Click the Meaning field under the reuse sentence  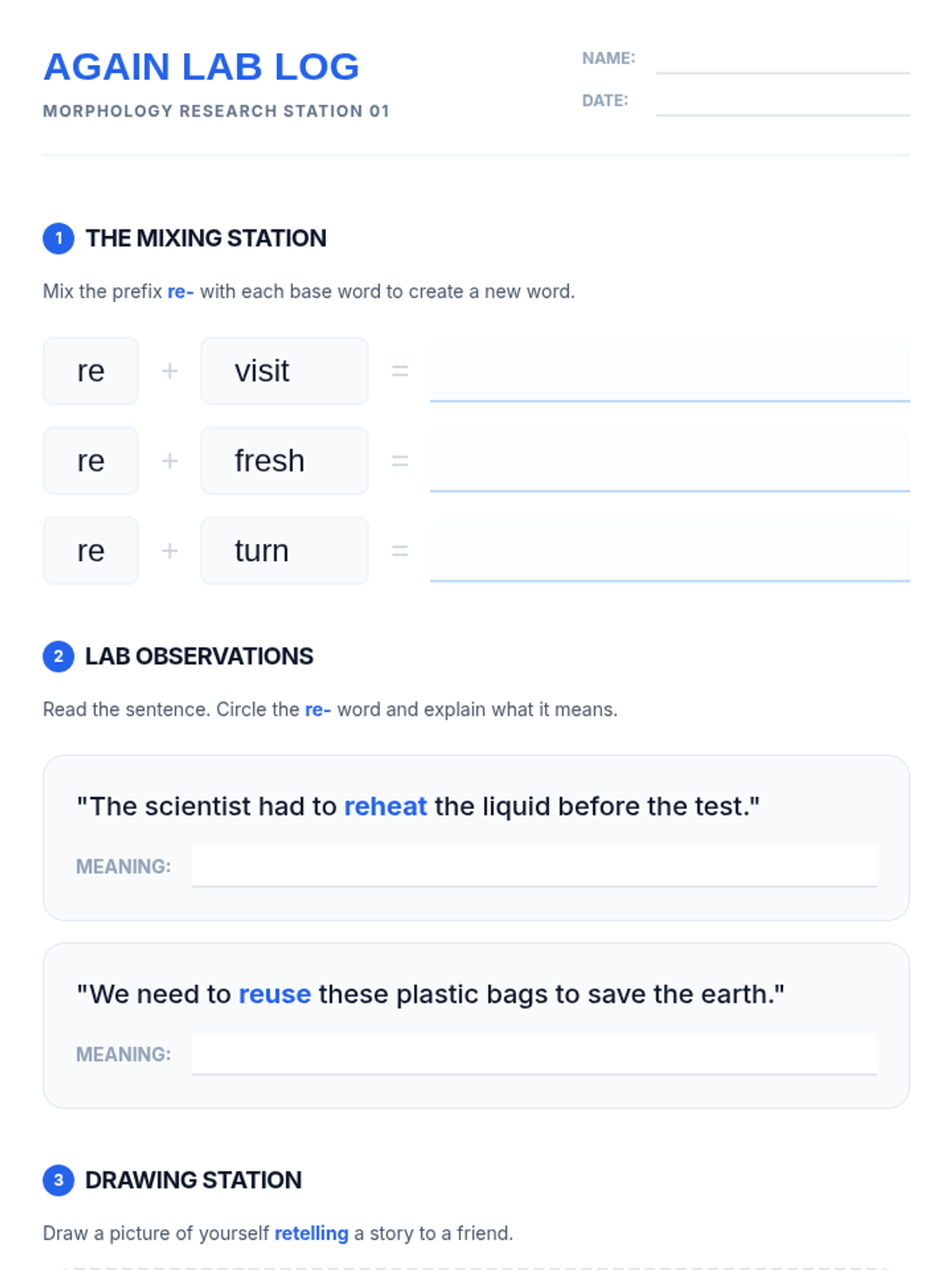pyautogui.click(x=534, y=1054)
